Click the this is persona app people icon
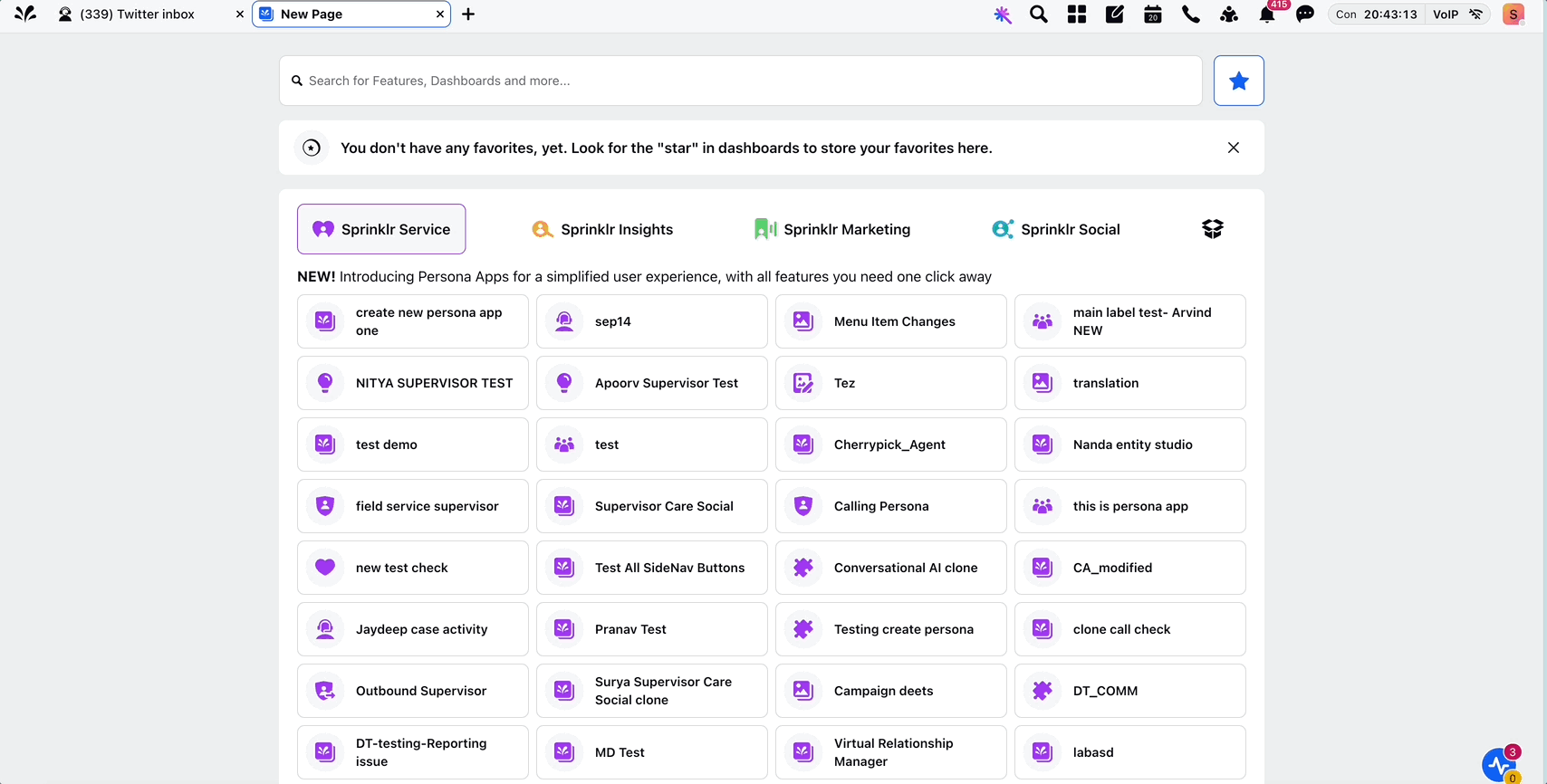The image size is (1547, 784). [1043, 506]
